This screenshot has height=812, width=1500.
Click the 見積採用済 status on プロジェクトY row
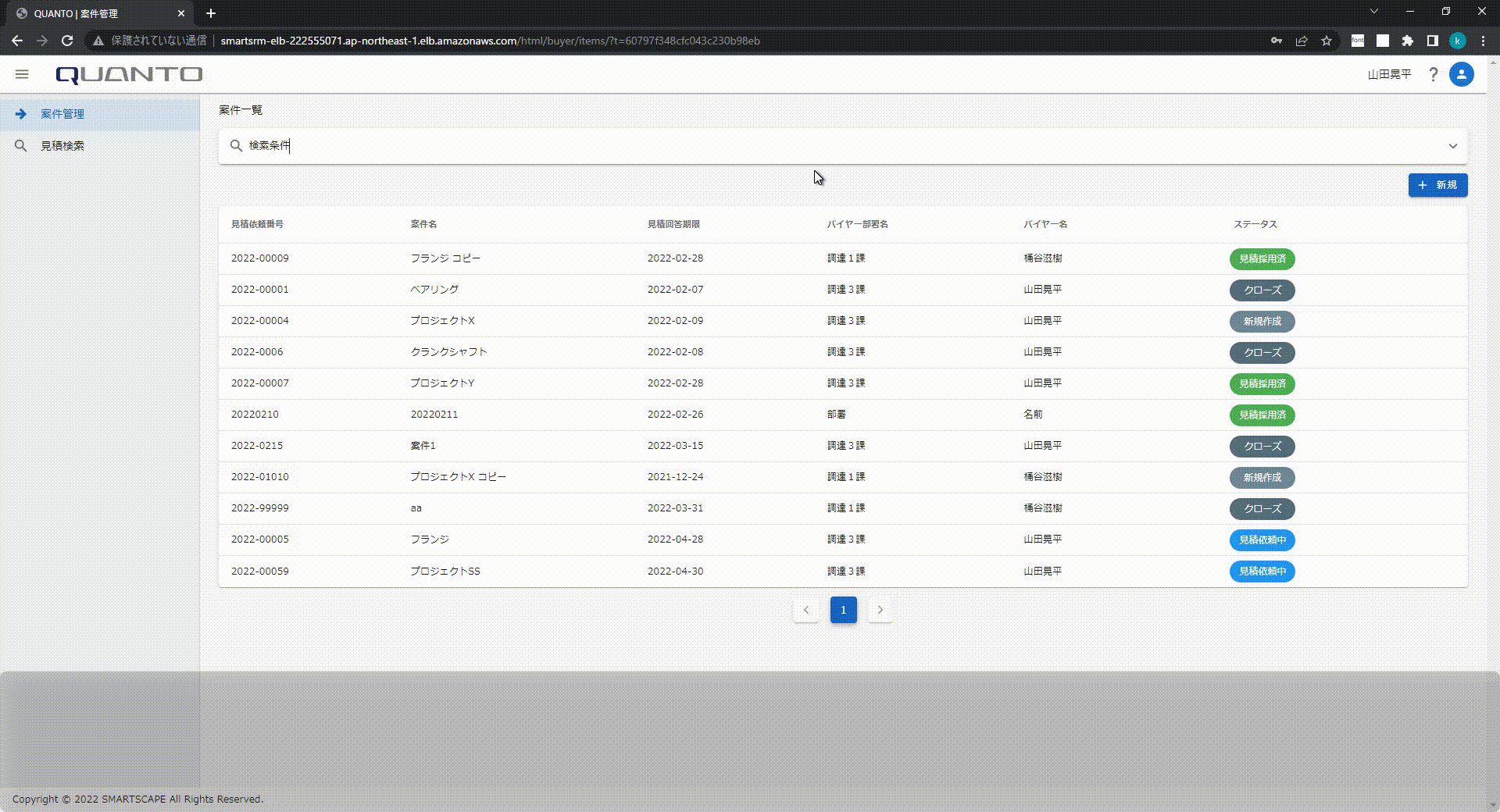point(1262,383)
